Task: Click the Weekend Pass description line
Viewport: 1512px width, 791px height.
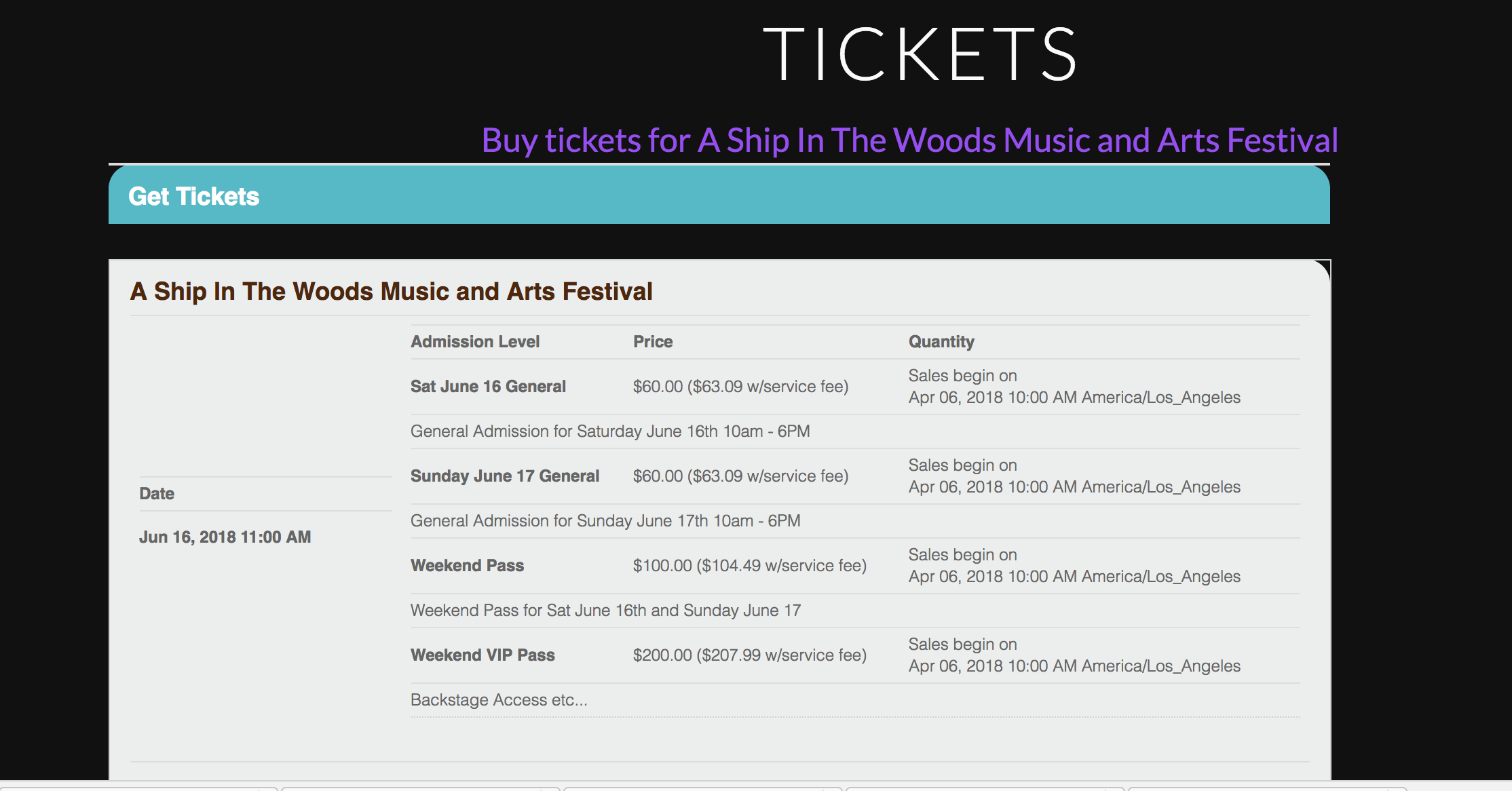Action: [x=605, y=611]
